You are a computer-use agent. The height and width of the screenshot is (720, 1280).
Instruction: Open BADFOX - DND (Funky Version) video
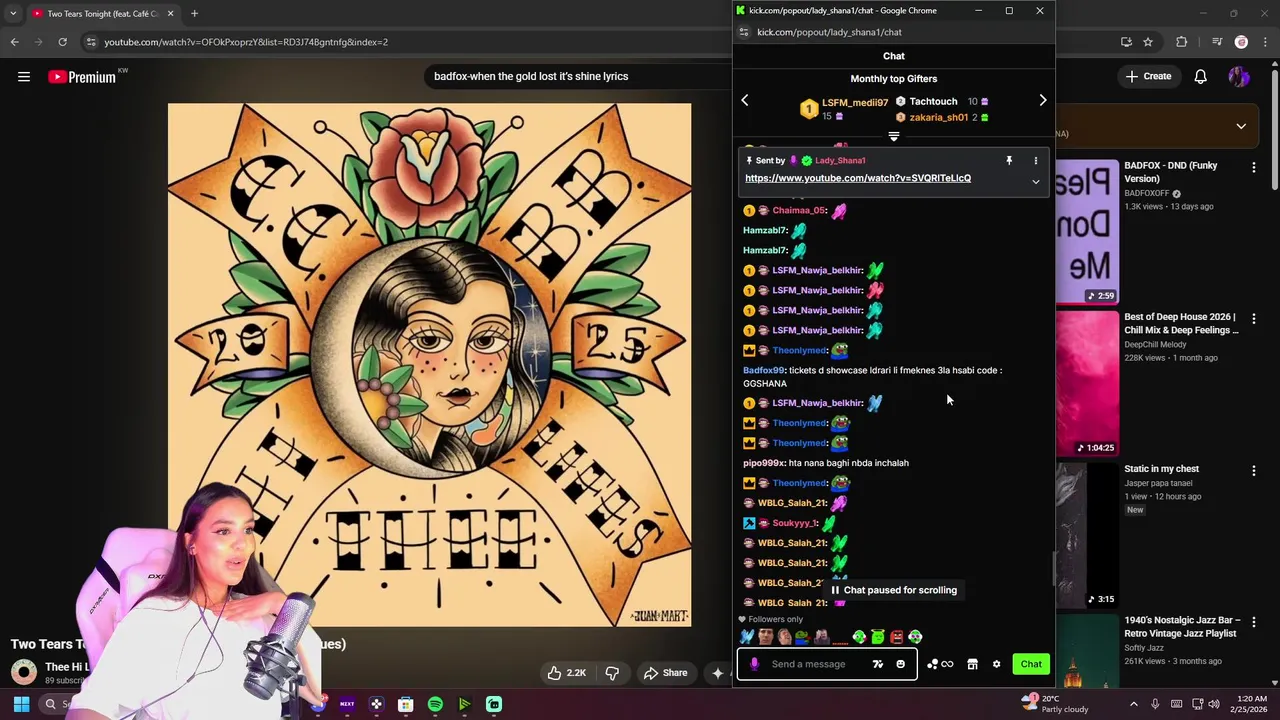click(1171, 172)
